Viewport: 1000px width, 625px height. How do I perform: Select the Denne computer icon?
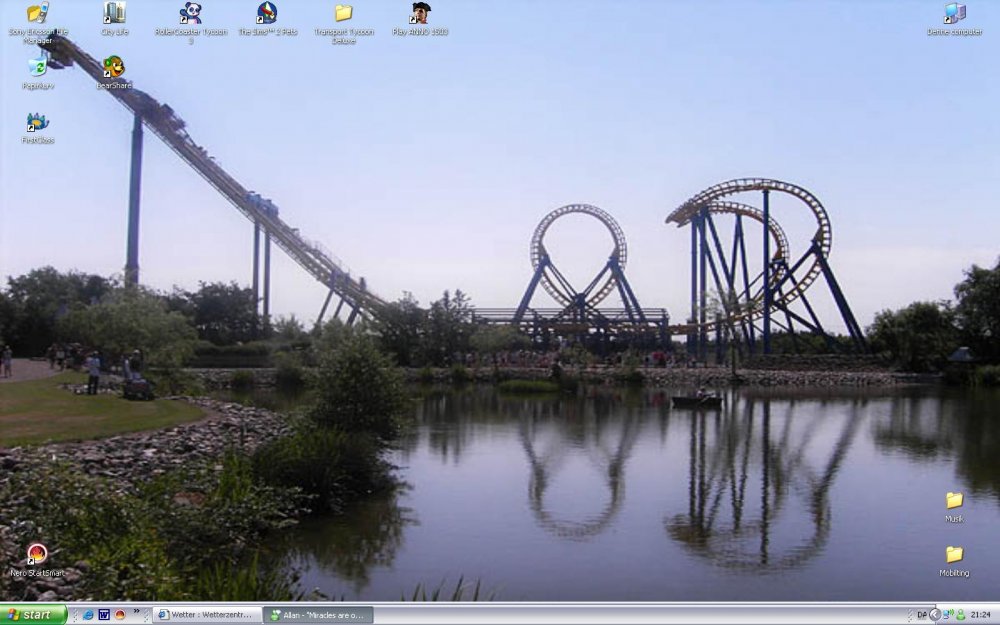[954, 14]
